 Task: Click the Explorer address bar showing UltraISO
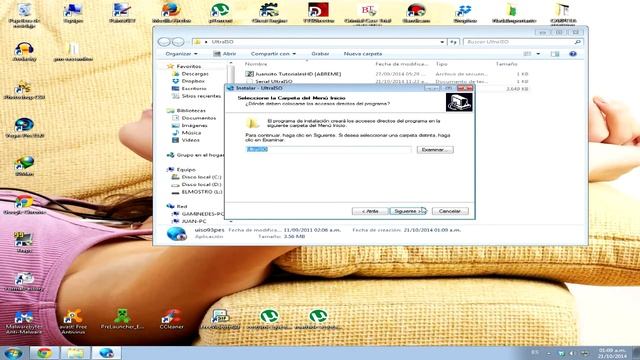318,42
